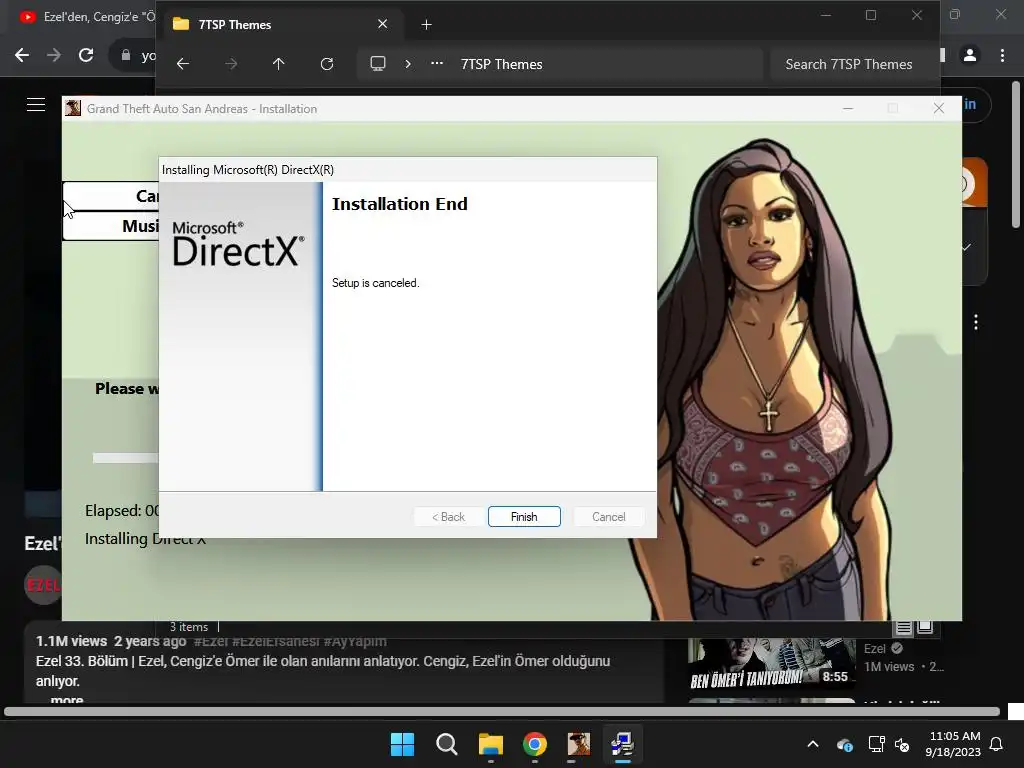Viewport: 1024px width, 768px height.
Task: Click the muted volume tray icon
Action: (x=902, y=744)
